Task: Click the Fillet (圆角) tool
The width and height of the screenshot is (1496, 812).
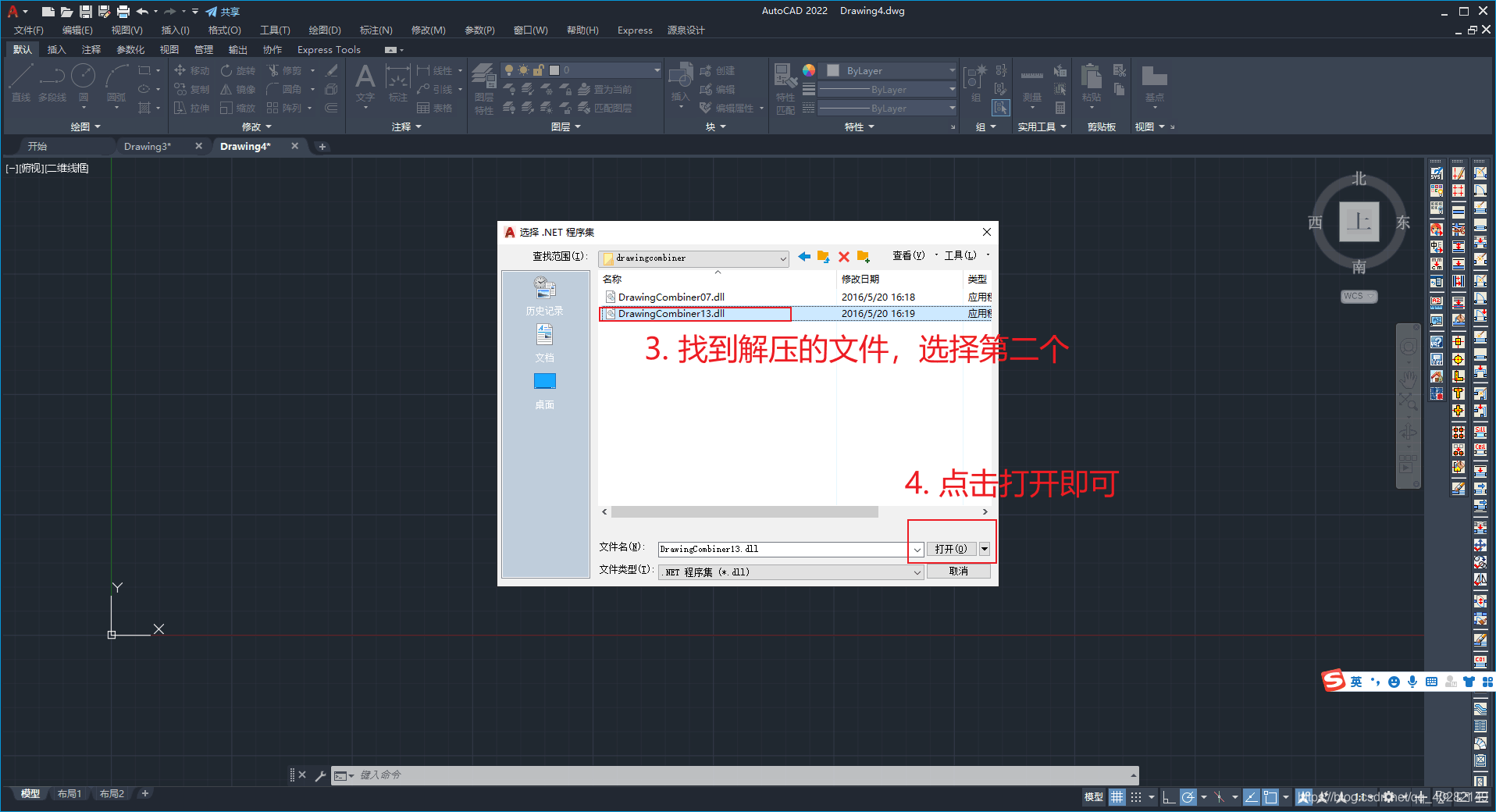Action: click(284, 89)
